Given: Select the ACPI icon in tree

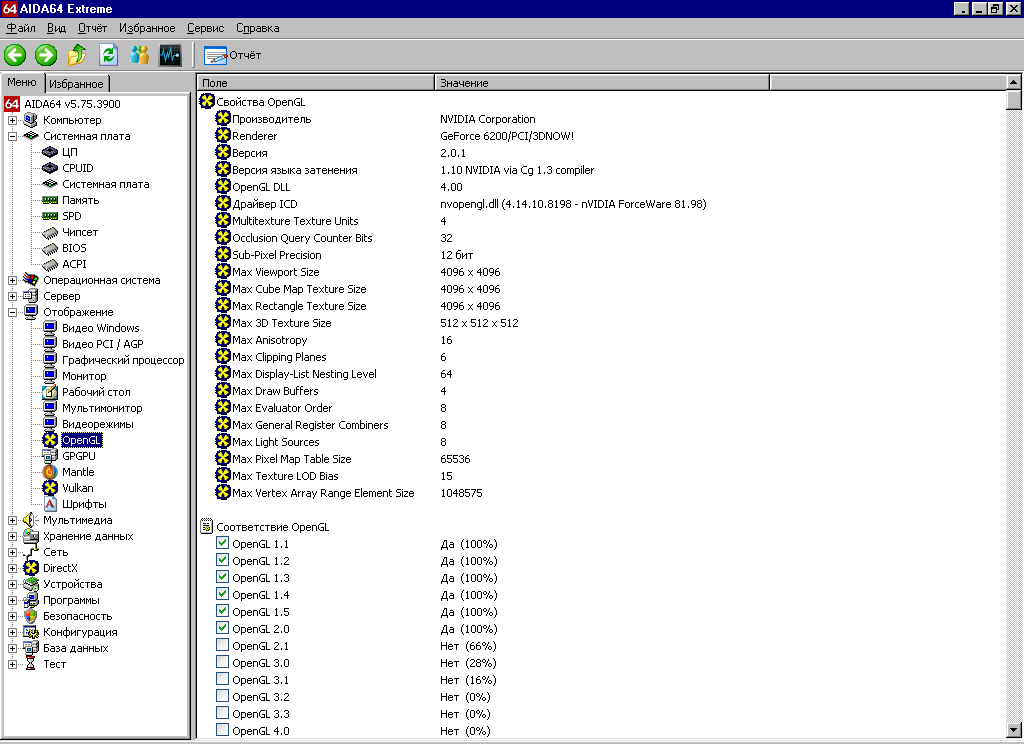Looking at the screenshot, I should [x=50, y=264].
